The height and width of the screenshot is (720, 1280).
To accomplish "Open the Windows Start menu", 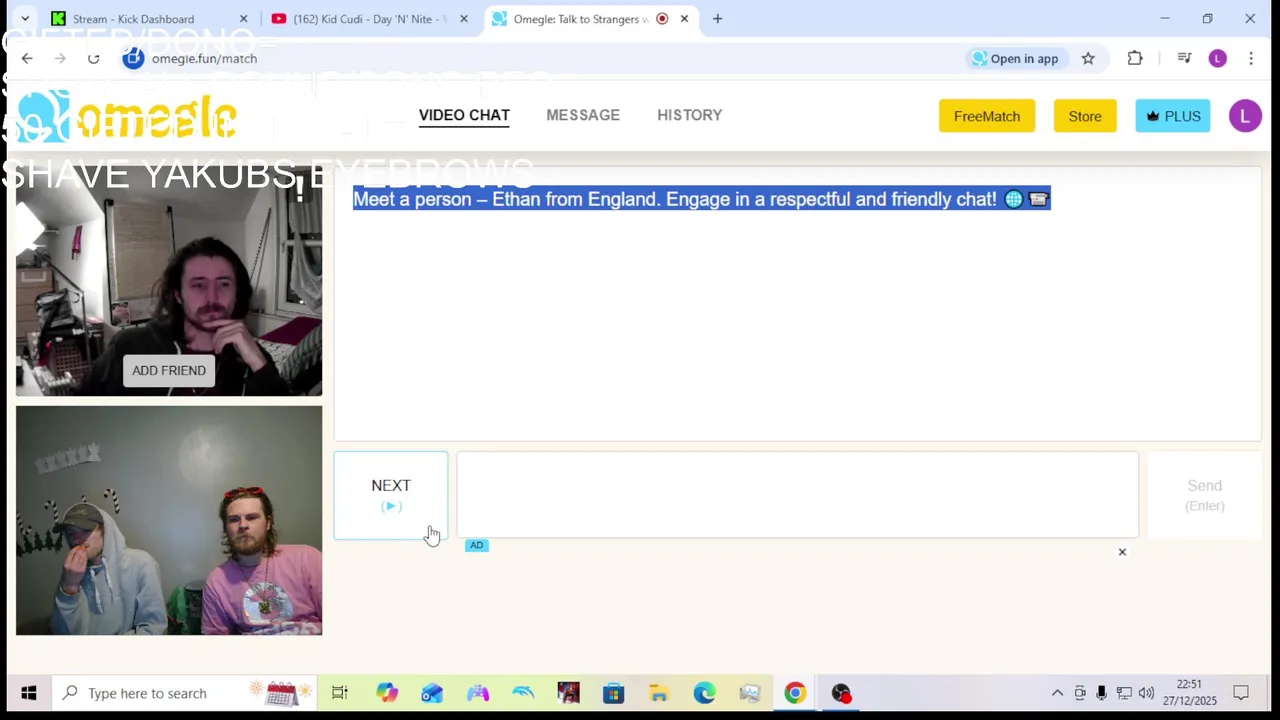I will (28, 693).
